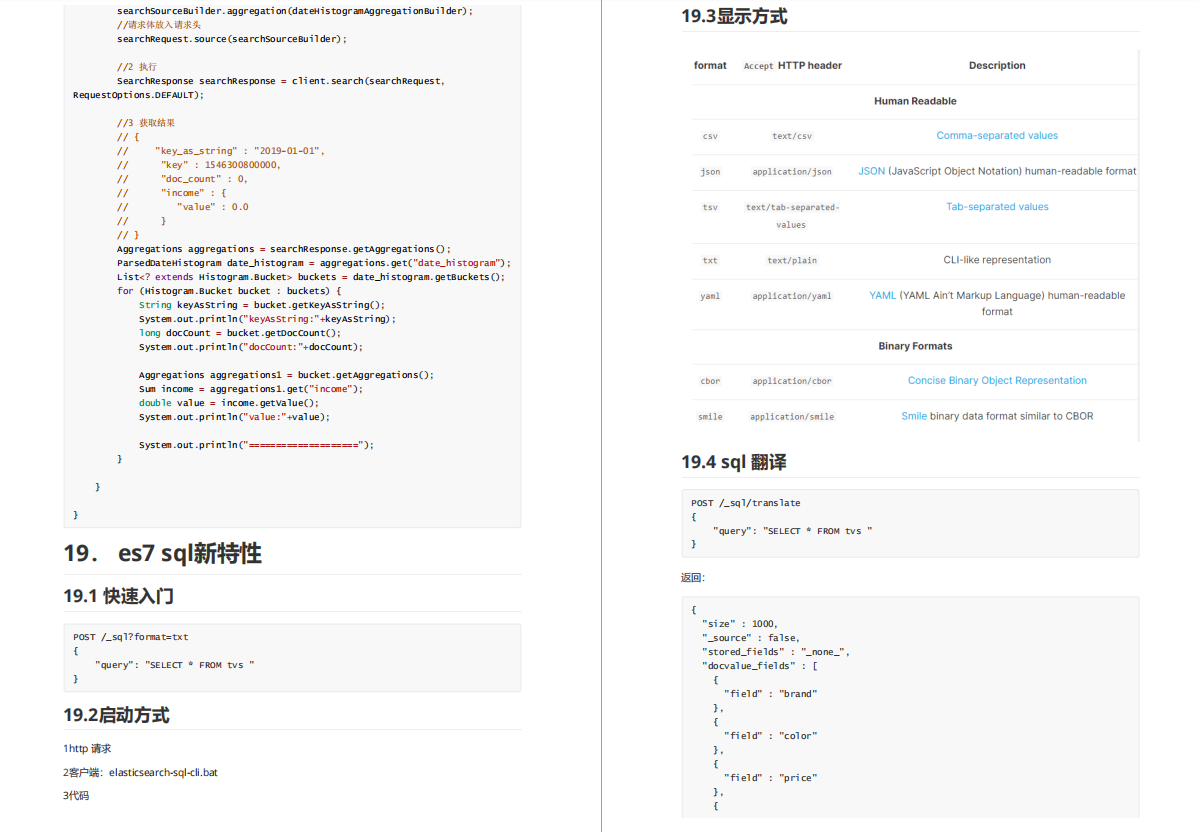
Task: Click the ParsedDateHistogram date_histogram code line
Action: (314, 263)
